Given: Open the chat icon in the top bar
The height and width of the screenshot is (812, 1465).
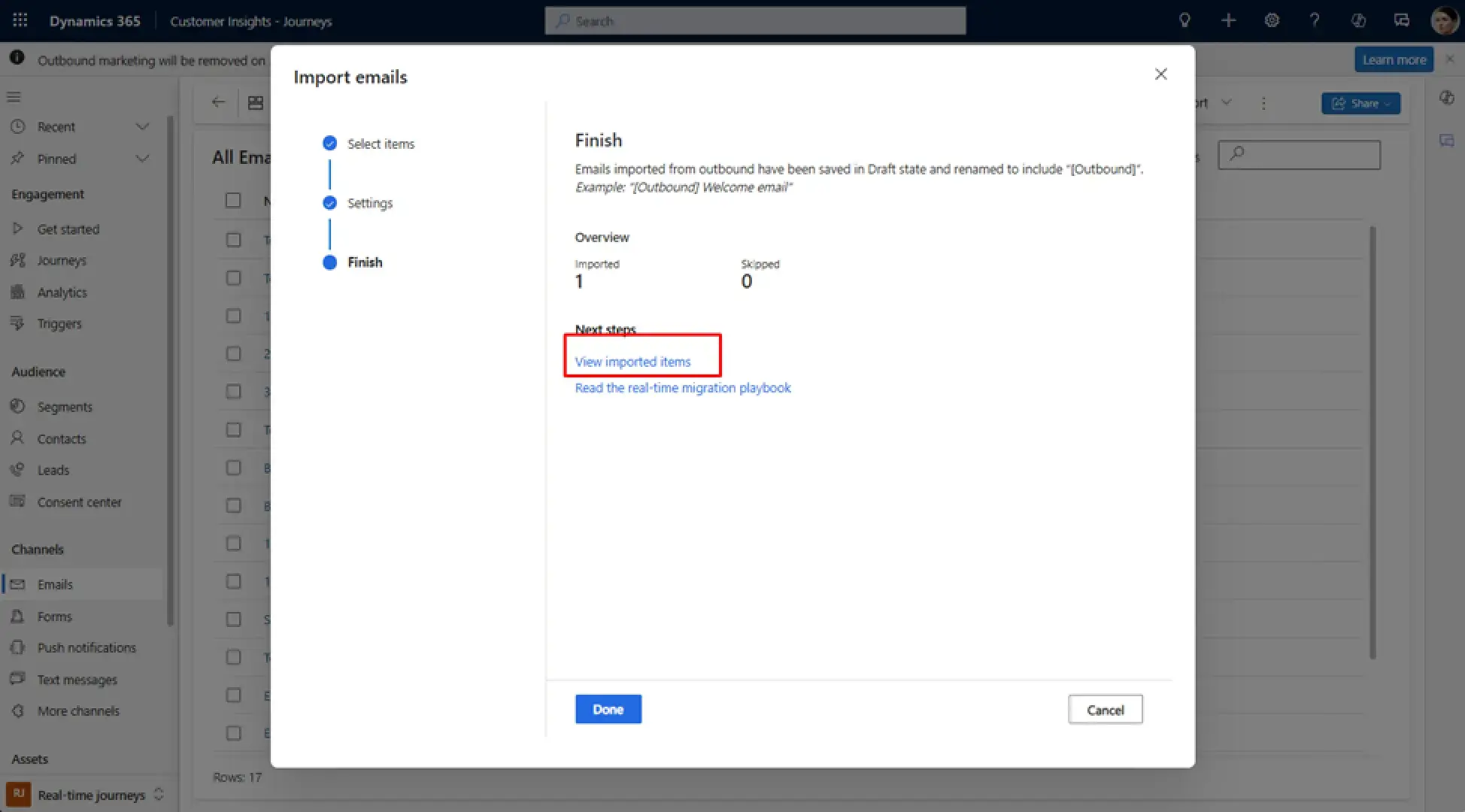Looking at the screenshot, I should click(1401, 20).
